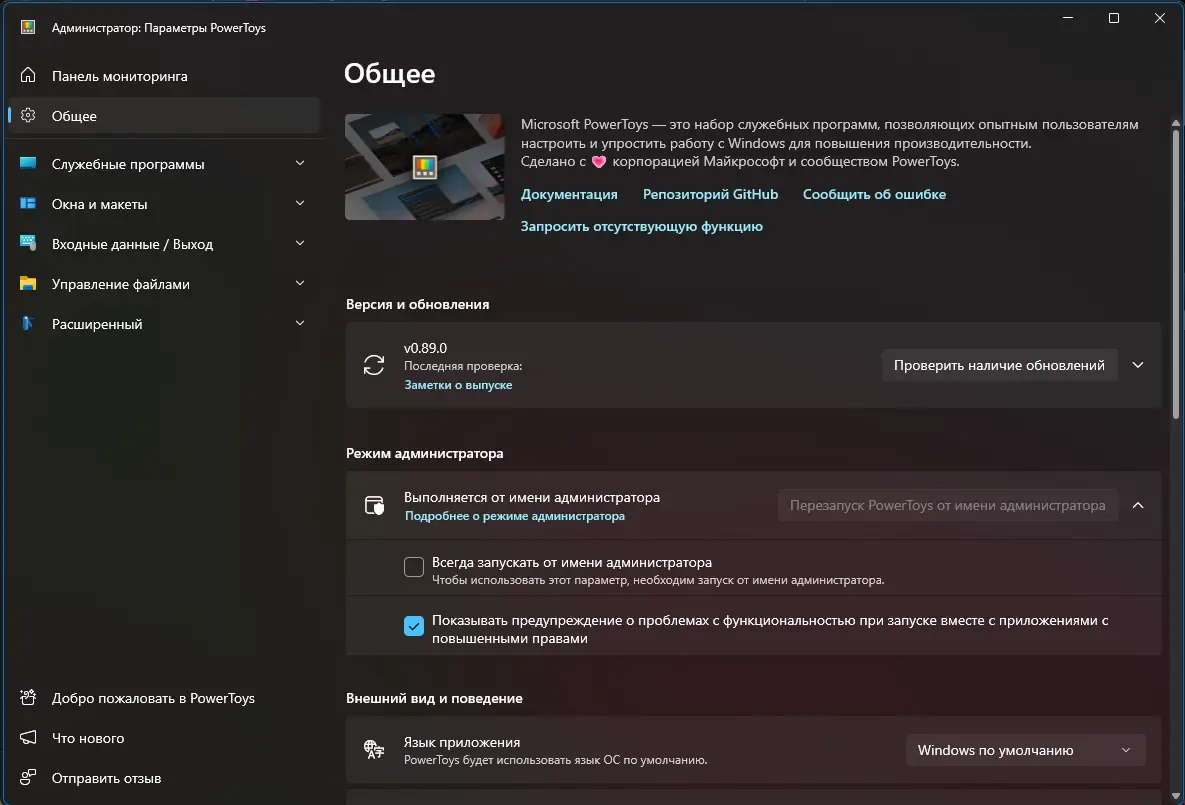Open Панель мониторинга page
1185x805 pixels.
pyautogui.click(x=163, y=76)
